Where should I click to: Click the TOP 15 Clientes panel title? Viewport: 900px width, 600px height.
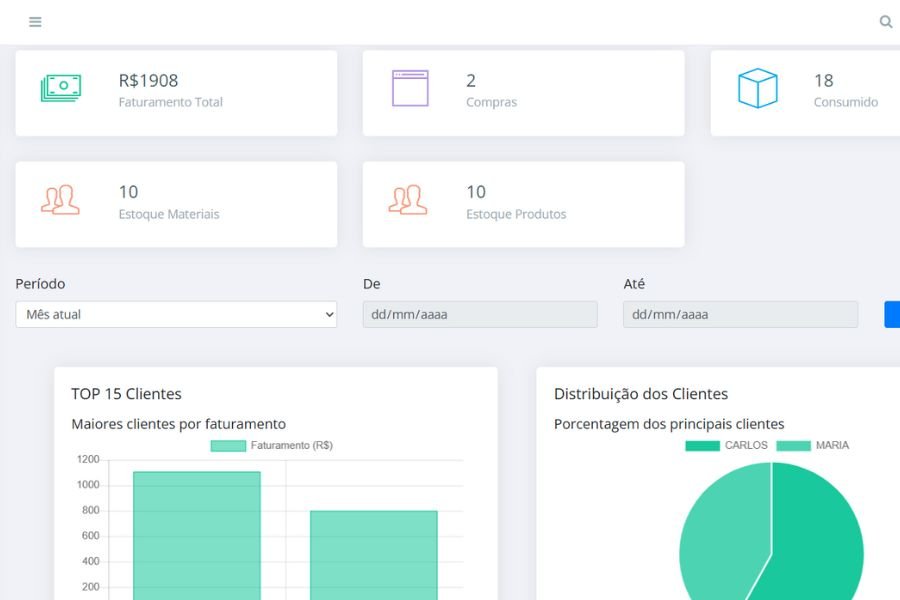(x=125, y=393)
